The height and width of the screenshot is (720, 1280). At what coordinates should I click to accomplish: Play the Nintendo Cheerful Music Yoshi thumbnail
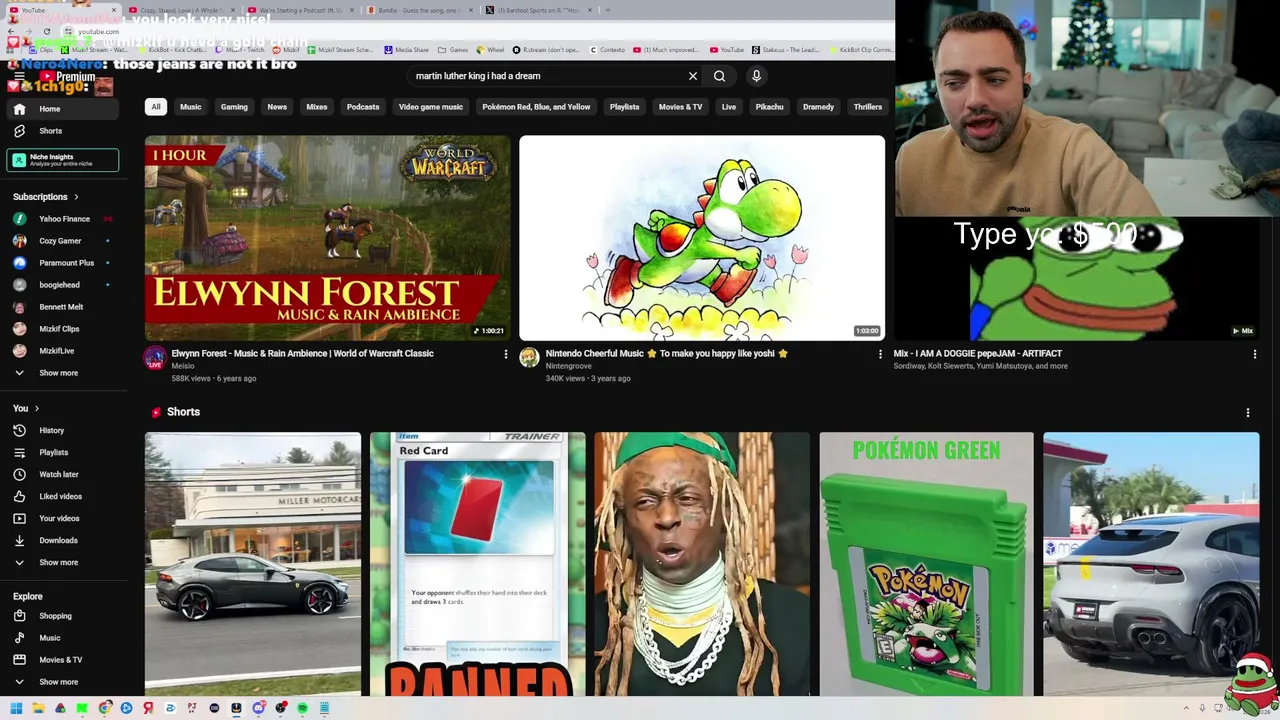(702, 238)
